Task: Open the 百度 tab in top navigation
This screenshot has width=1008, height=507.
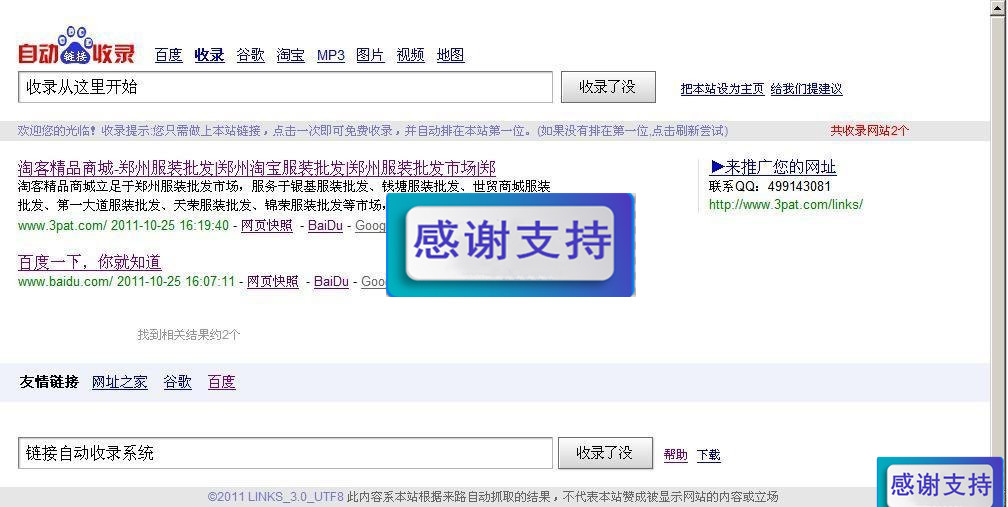Action: point(168,55)
